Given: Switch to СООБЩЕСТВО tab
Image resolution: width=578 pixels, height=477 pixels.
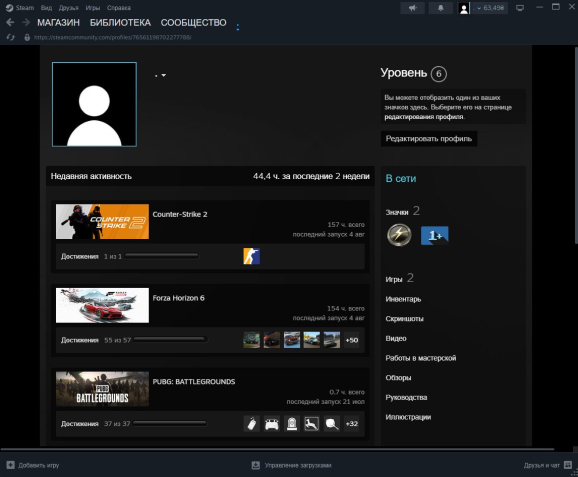Looking at the screenshot, I should 194,23.
